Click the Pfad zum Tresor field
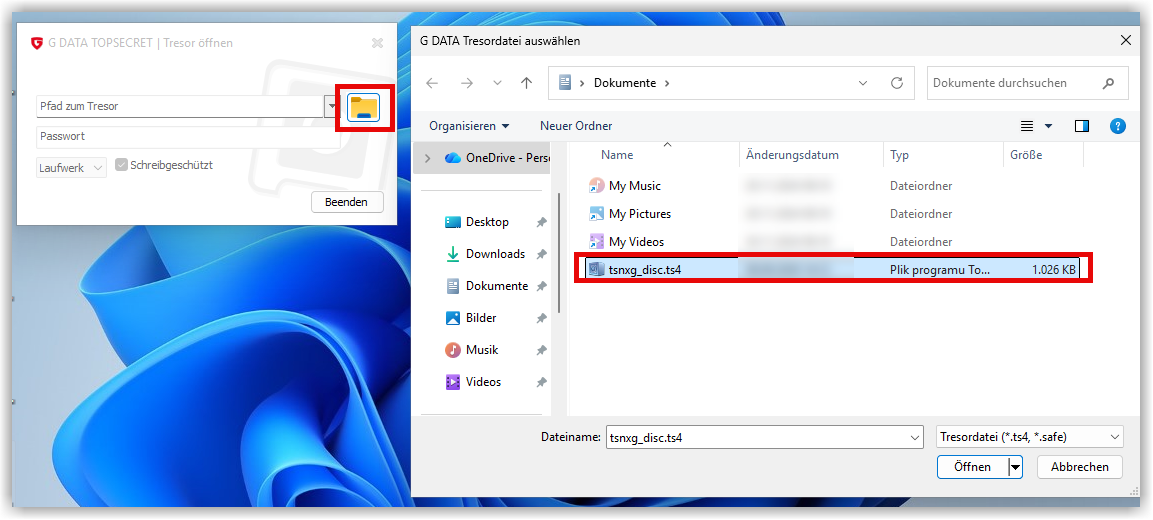The width and height of the screenshot is (1153, 520). coord(179,107)
